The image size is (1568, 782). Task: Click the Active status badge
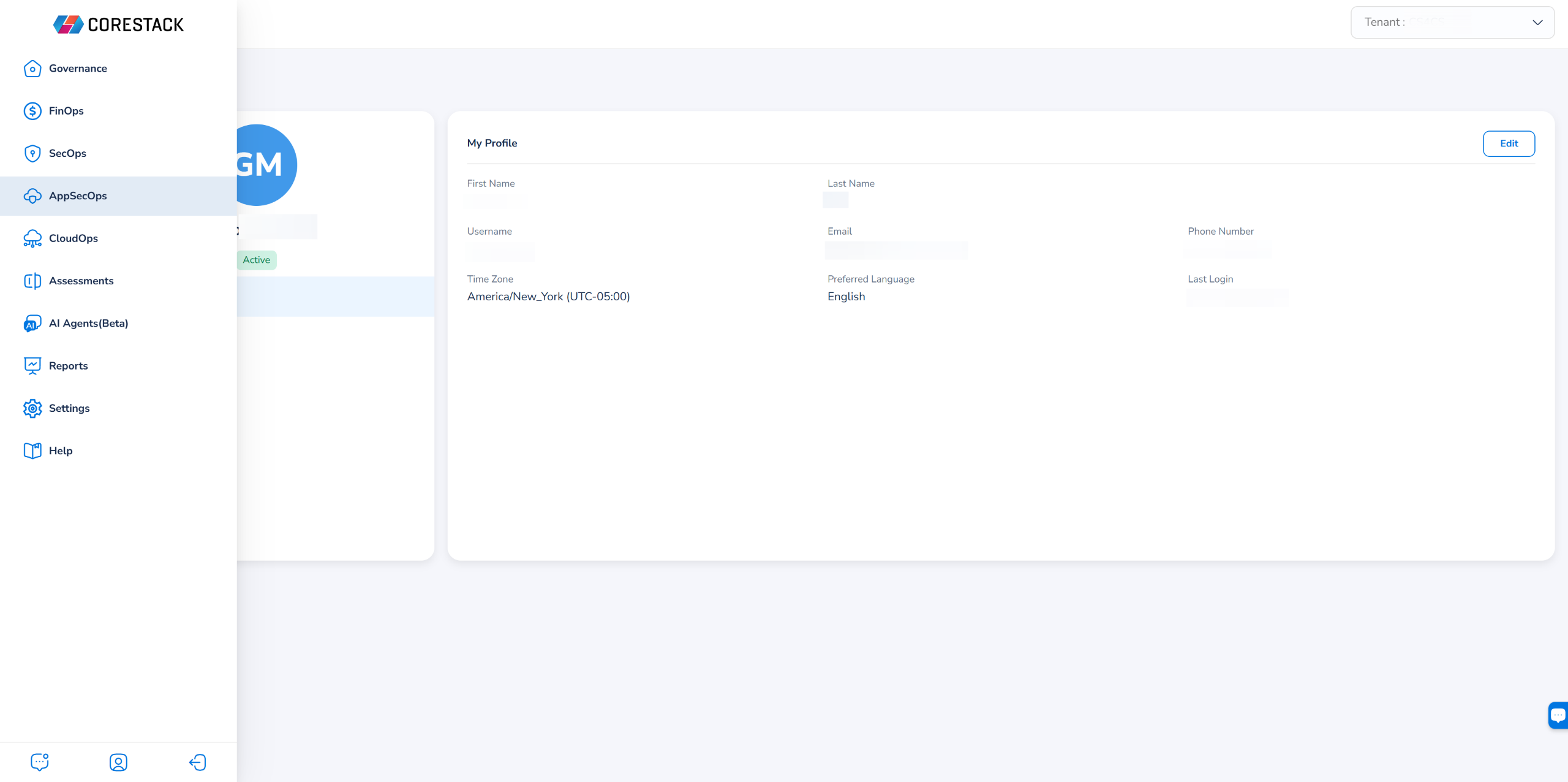click(257, 260)
